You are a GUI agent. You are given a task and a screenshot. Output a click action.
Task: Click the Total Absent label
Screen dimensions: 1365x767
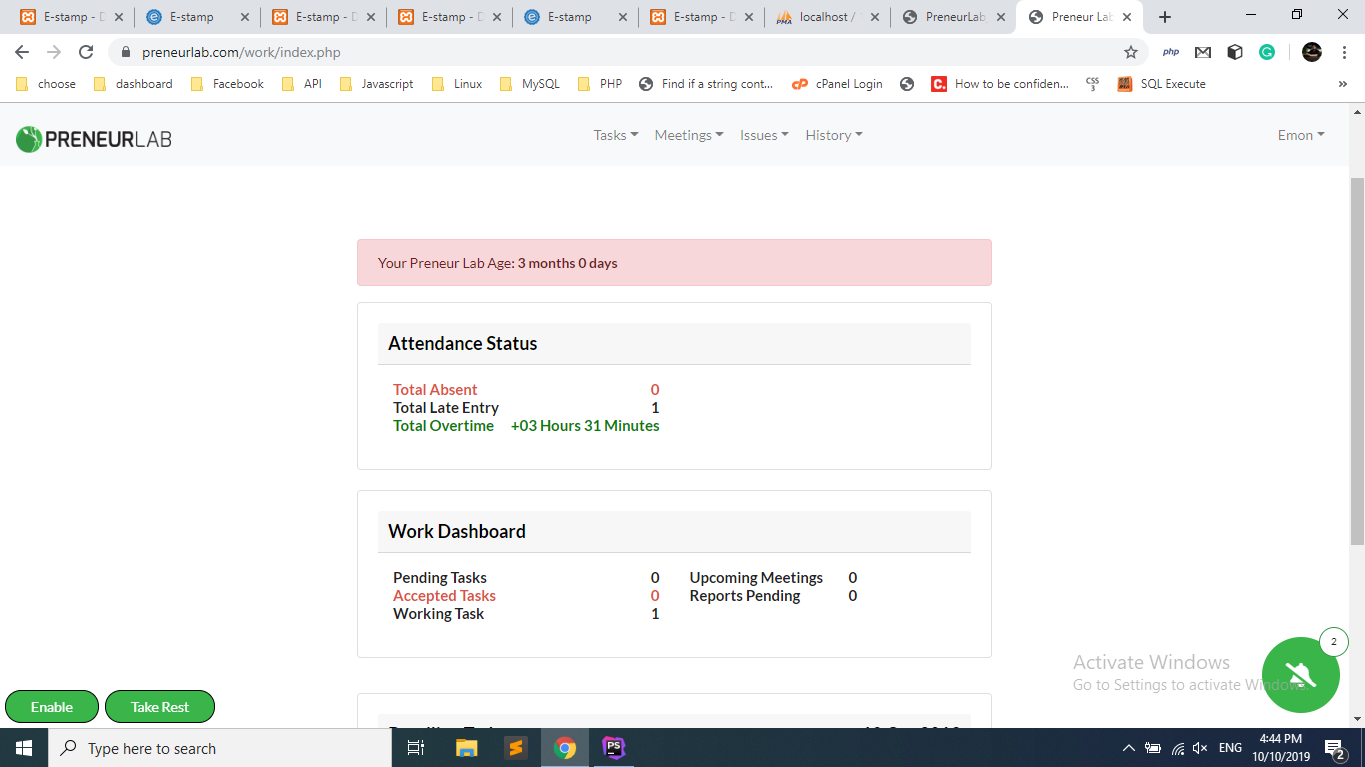(435, 390)
